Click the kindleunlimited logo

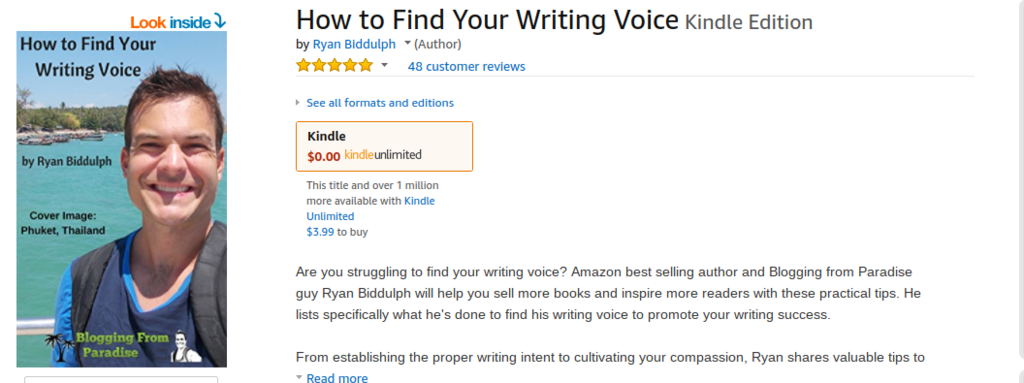[x=383, y=156]
